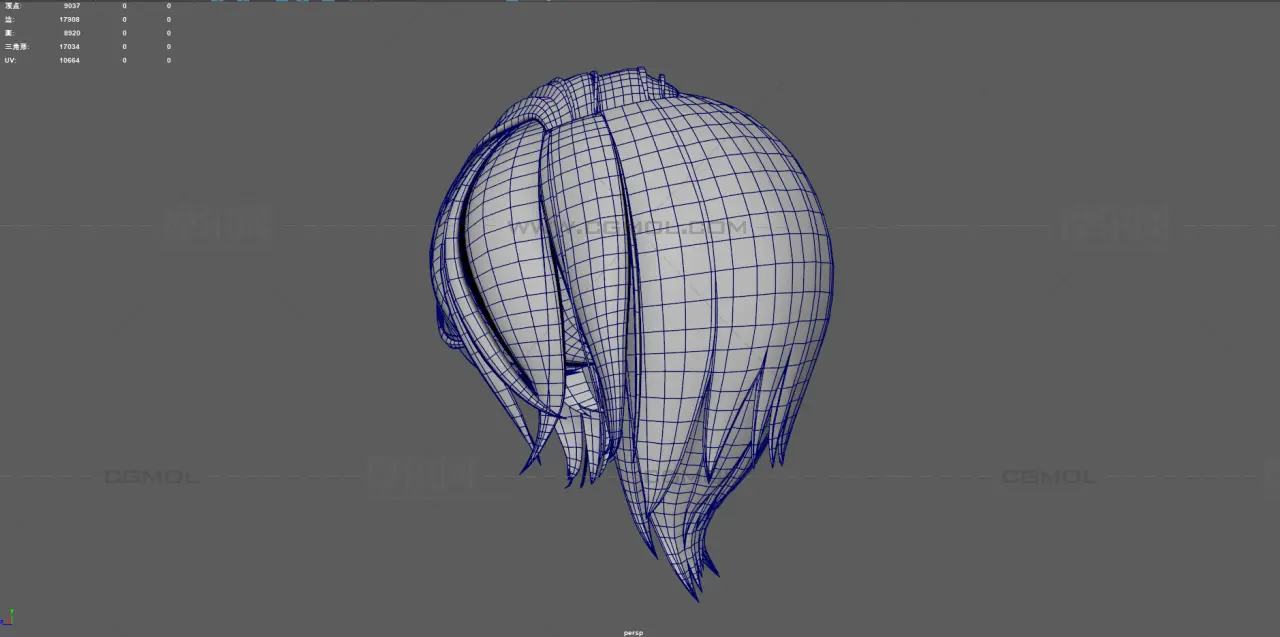
Task: Click the 8920 face count value
Action: point(71,33)
